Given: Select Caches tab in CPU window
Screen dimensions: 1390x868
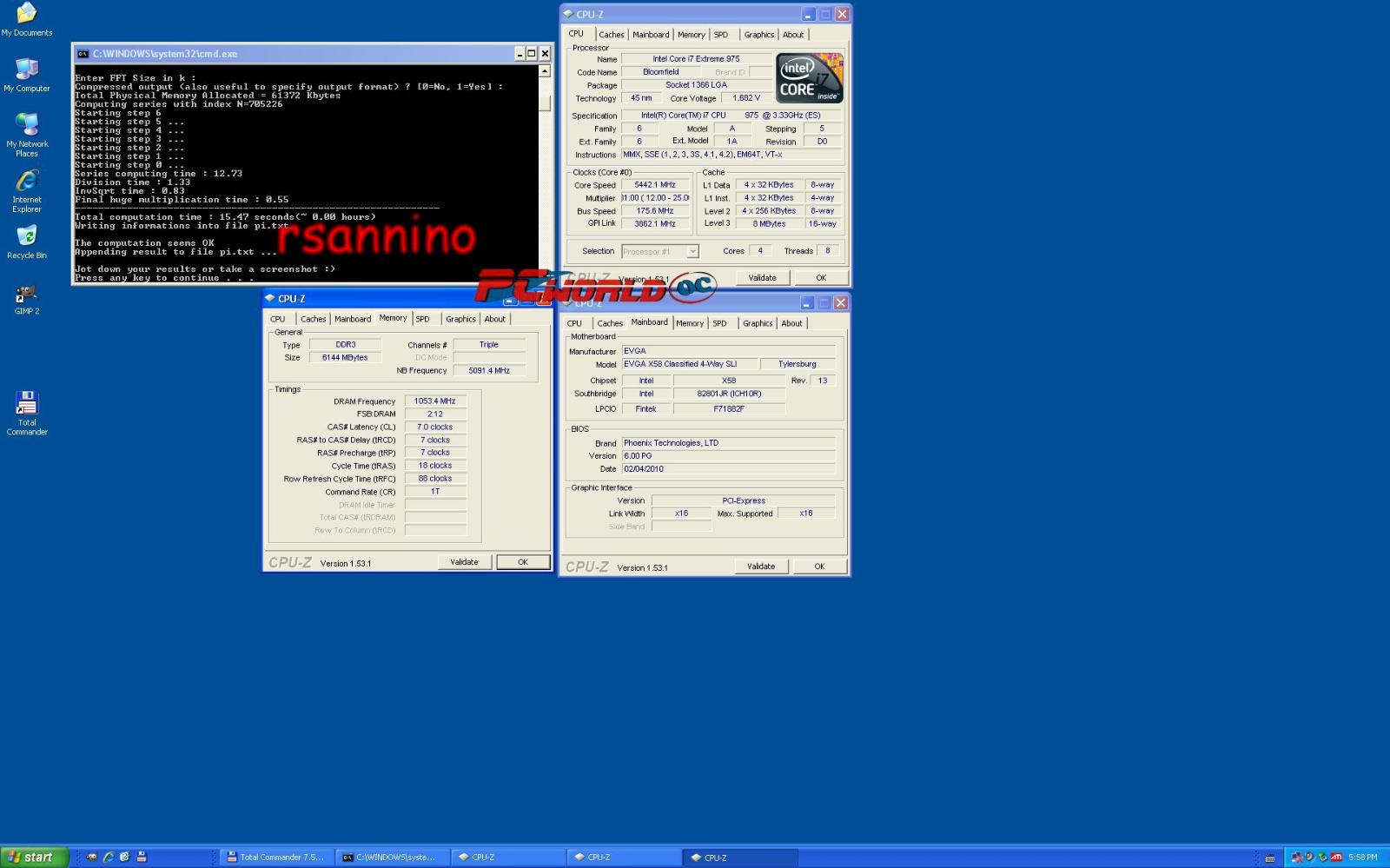Looking at the screenshot, I should pos(612,35).
